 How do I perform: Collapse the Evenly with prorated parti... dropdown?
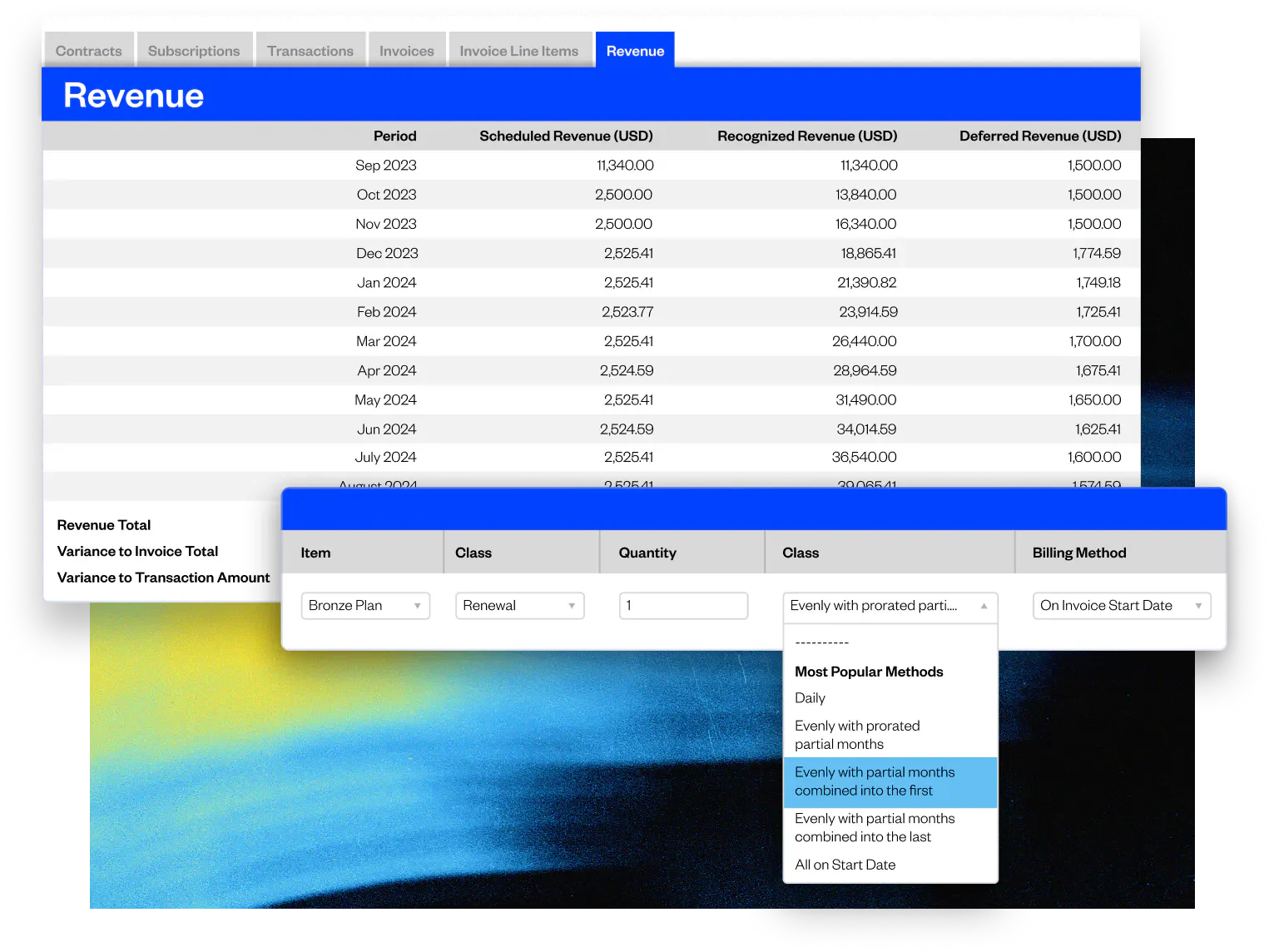(890, 606)
